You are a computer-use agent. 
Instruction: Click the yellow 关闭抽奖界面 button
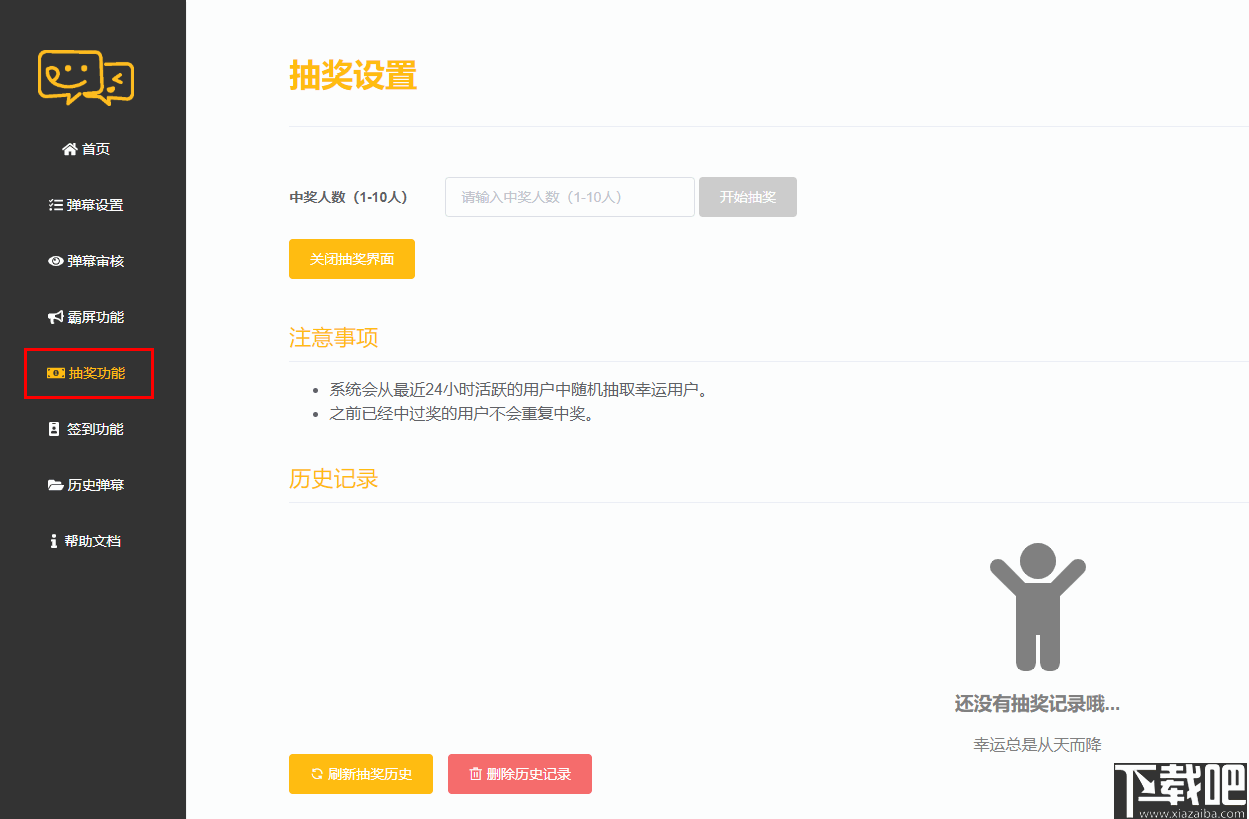tap(351, 258)
